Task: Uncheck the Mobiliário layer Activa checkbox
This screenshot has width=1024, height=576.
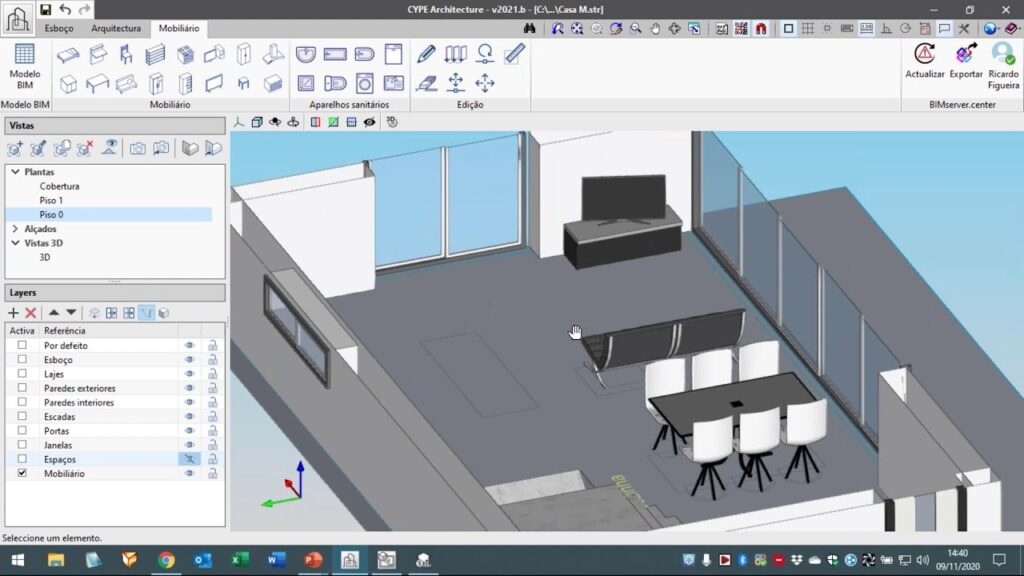Action: [22, 473]
